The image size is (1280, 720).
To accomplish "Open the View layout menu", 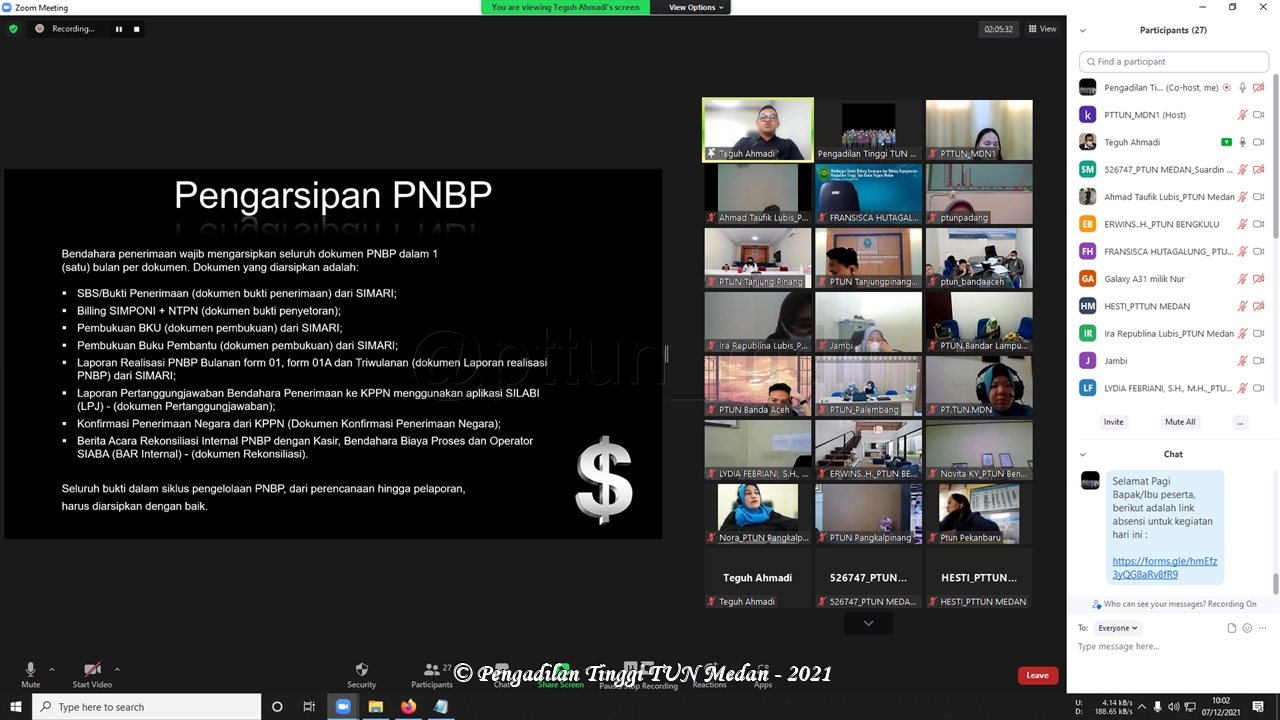I will click(1042, 29).
